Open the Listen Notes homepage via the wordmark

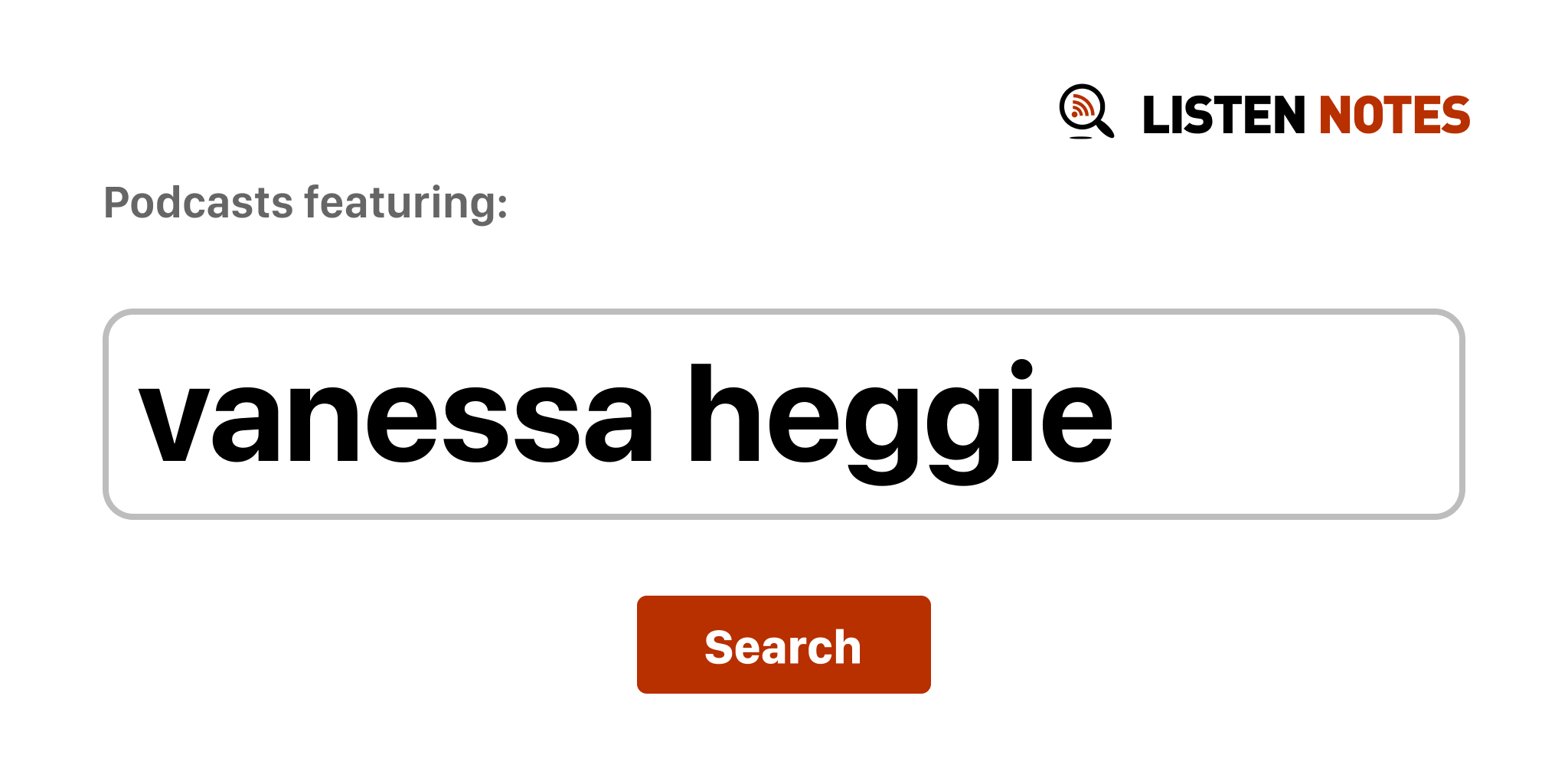click(x=1306, y=115)
